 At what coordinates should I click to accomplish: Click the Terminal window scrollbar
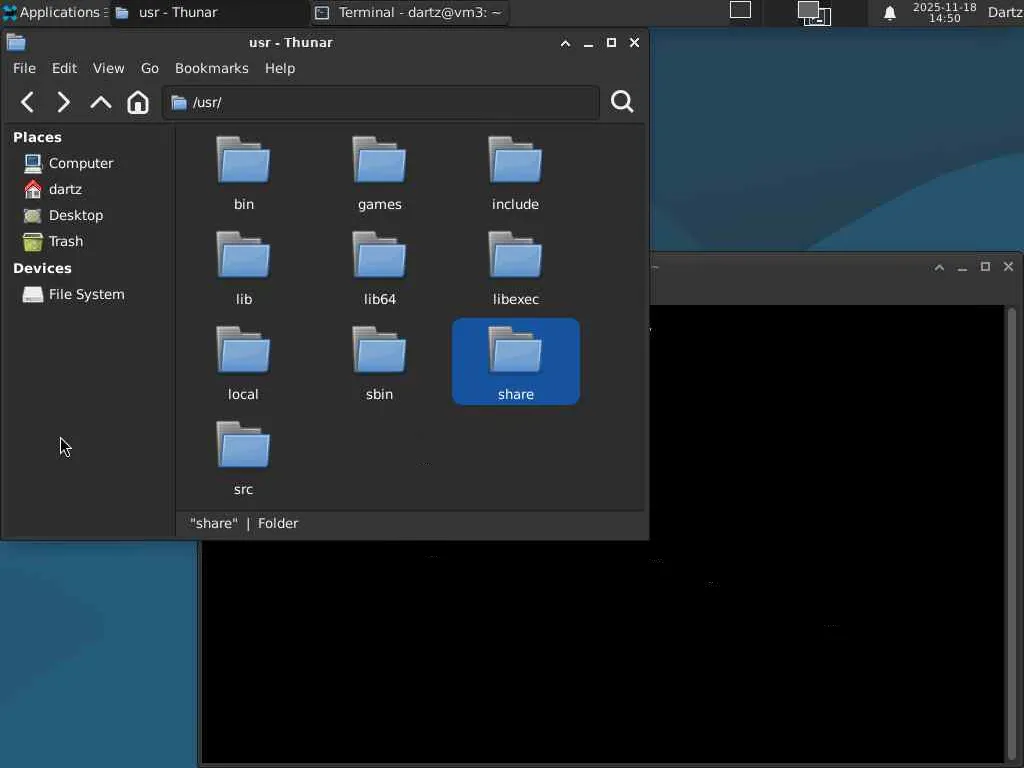1012,532
